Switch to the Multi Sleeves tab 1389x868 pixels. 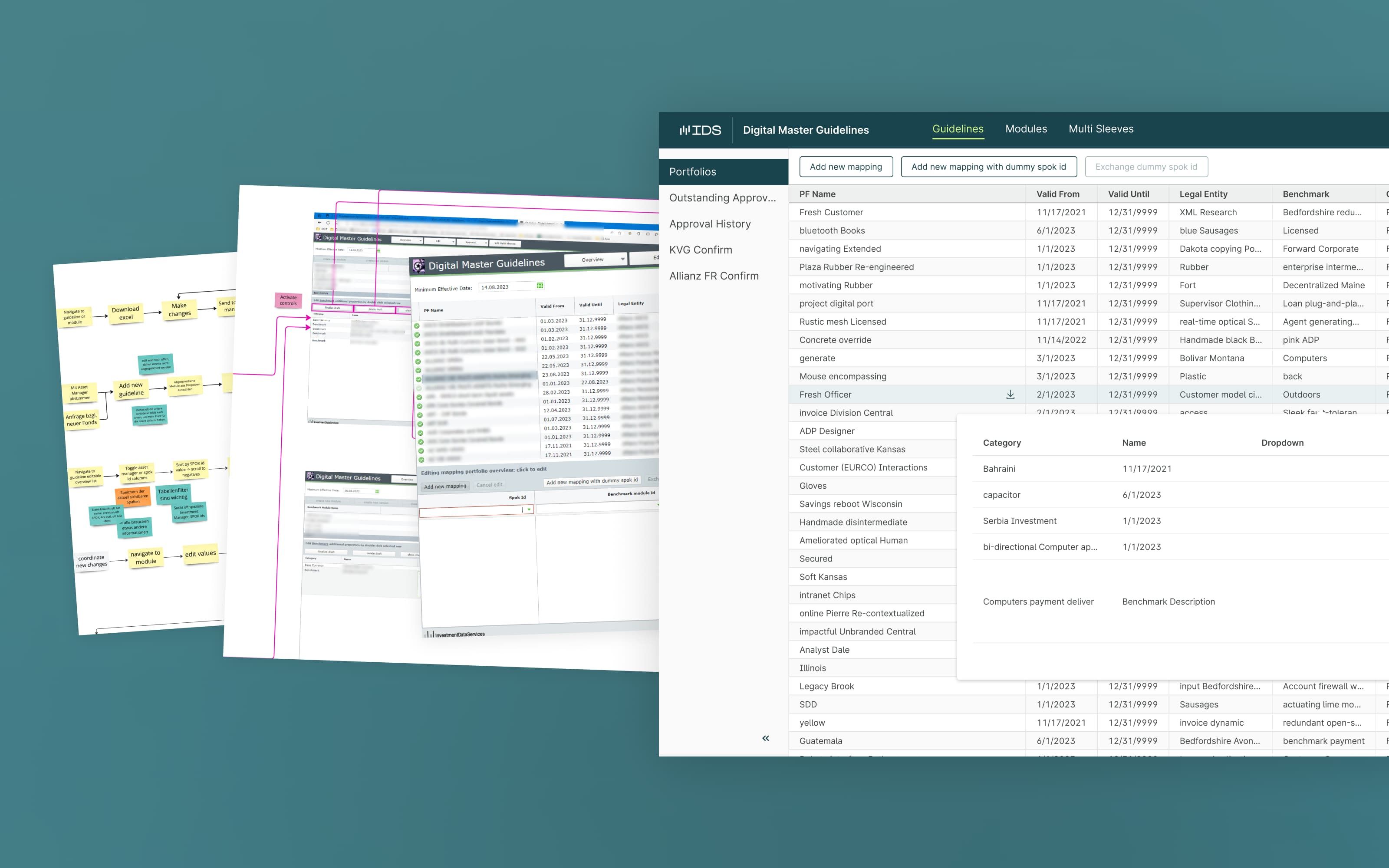tap(1101, 128)
